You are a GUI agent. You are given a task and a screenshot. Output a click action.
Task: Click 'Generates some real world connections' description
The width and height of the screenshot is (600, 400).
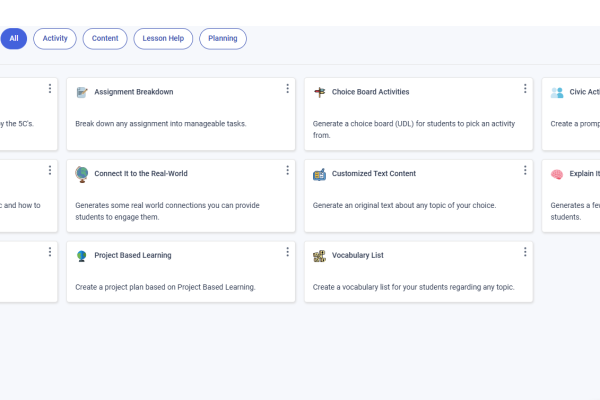tap(167, 211)
